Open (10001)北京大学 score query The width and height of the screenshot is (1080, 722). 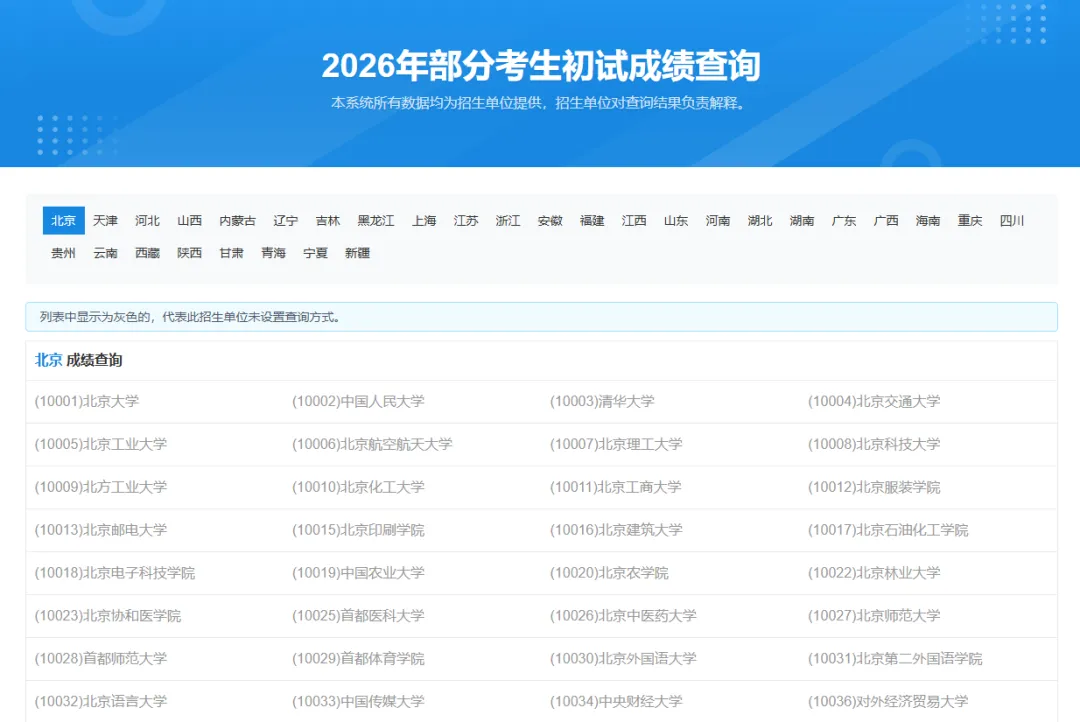click(87, 401)
